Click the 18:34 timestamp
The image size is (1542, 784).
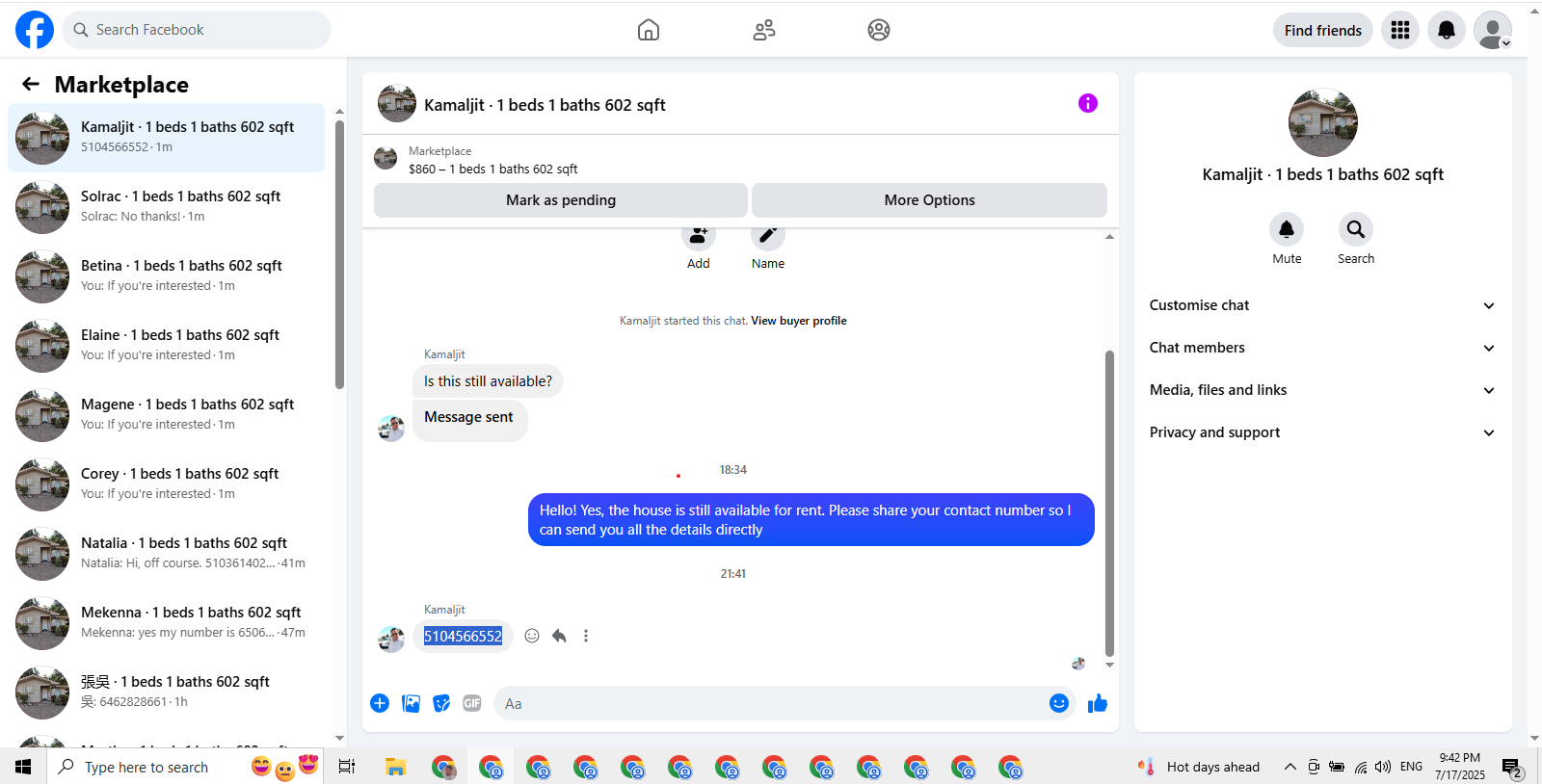pyautogui.click(x=733, y=470)
